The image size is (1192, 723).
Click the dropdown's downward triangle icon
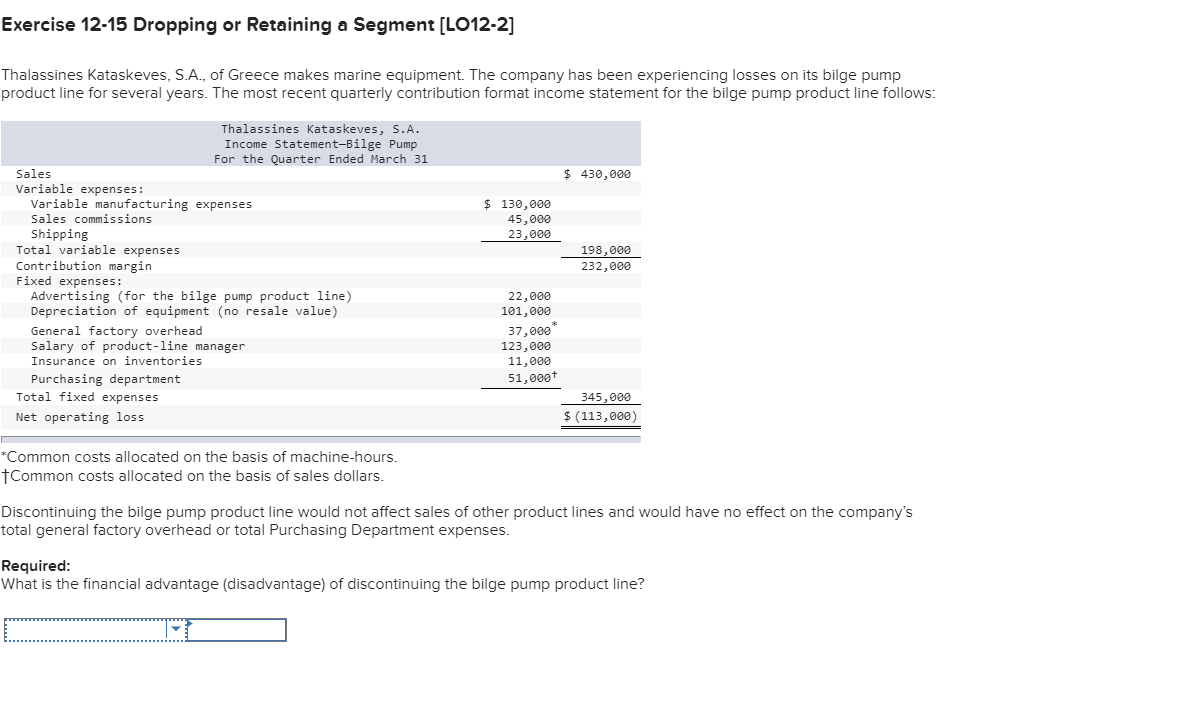pyautogui.click(x=177, y=628)
